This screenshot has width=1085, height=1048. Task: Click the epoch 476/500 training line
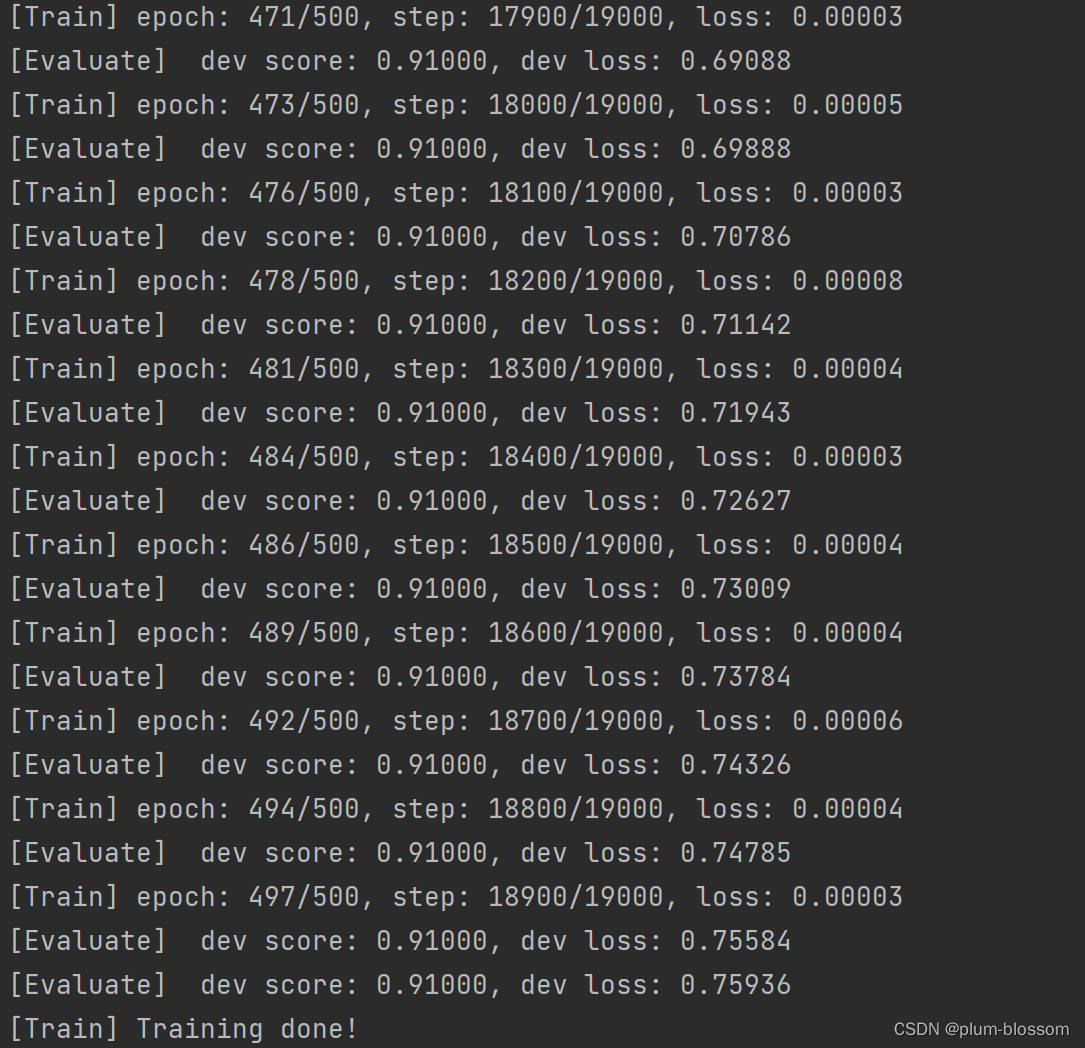click(x=456, y=193)
